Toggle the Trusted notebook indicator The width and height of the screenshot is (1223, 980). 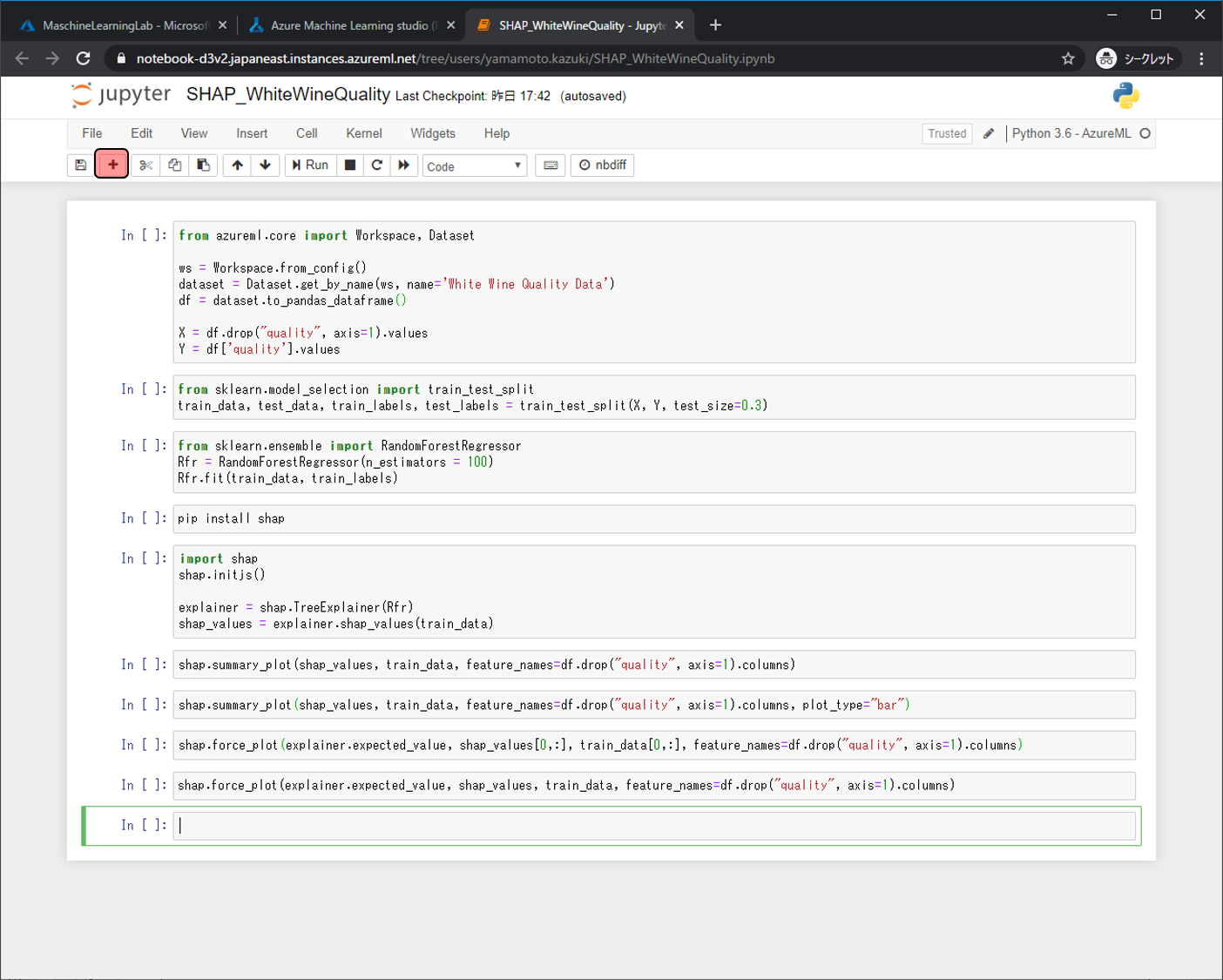click(x=946, y=133)
